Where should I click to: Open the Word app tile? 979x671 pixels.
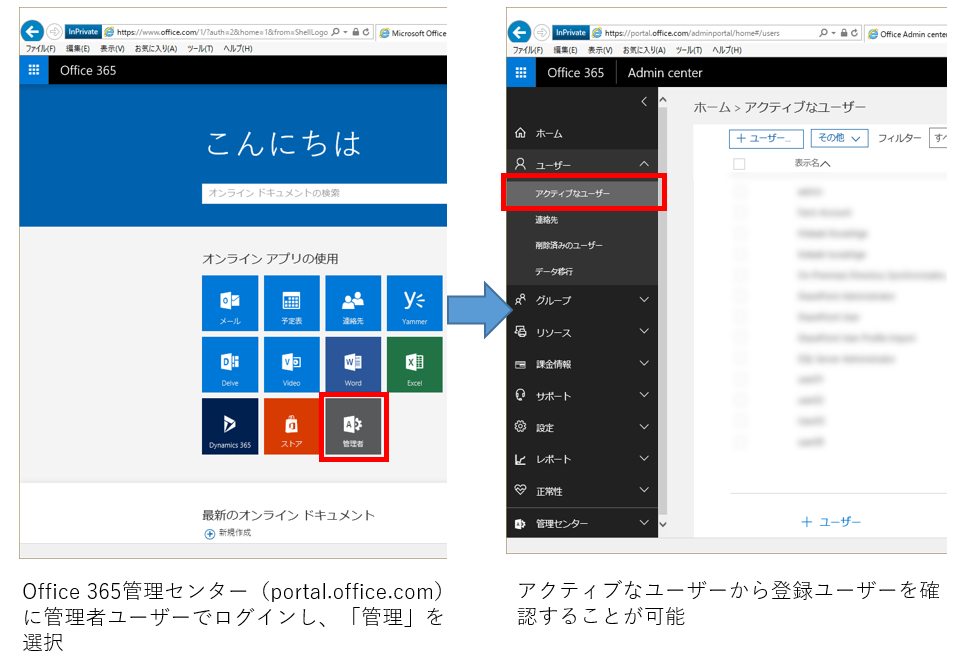point(353,365)
